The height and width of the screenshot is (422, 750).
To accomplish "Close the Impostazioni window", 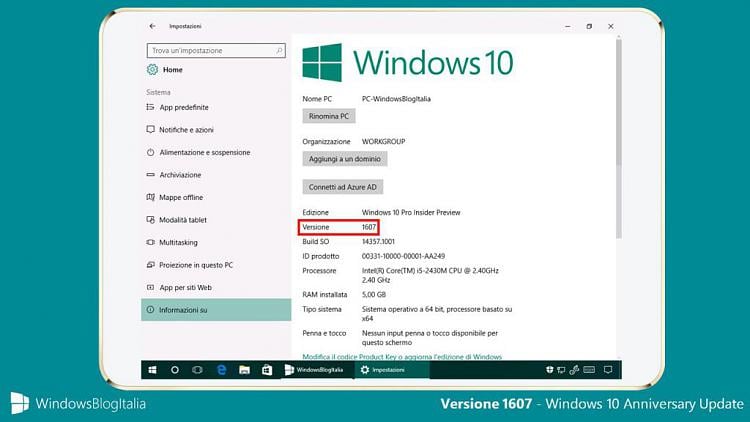I will [x=611, y=26].
